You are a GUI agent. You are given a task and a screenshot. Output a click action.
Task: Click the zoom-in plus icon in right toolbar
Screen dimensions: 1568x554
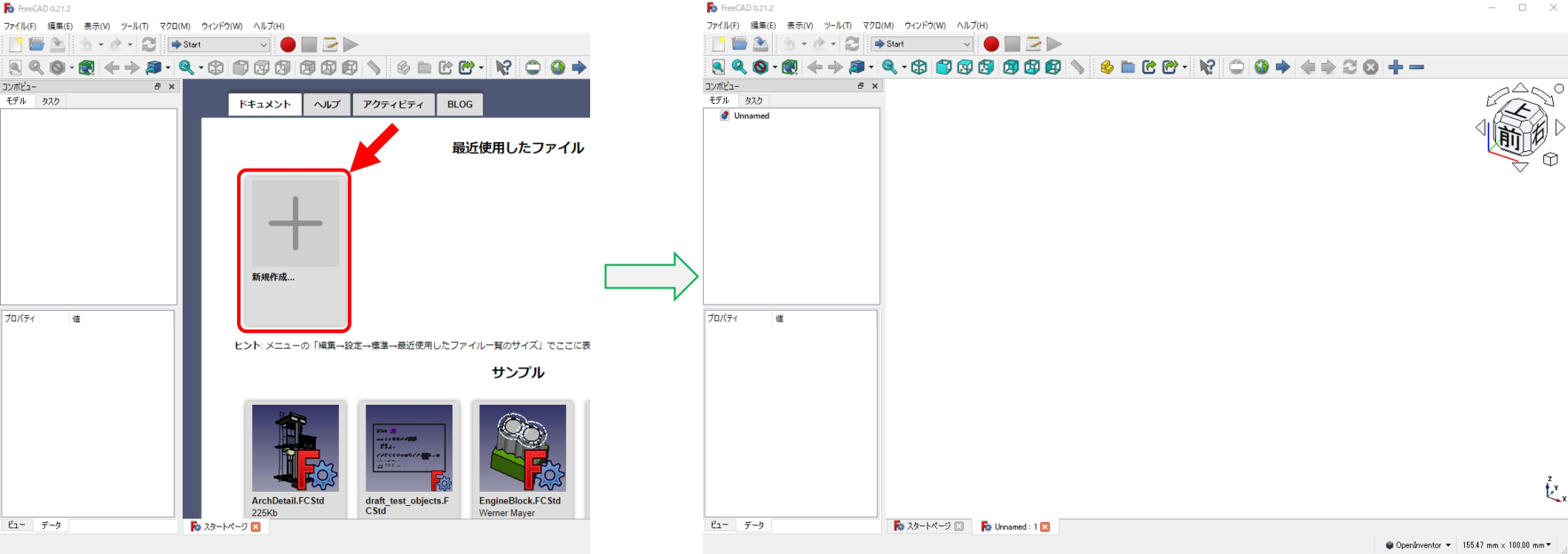(1395, 67)
